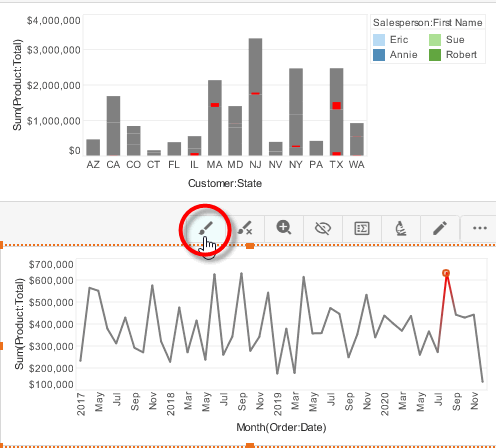496x448 pixels.
Task: Select the Annie legend color swatch
Action: [x=379, y=55]
